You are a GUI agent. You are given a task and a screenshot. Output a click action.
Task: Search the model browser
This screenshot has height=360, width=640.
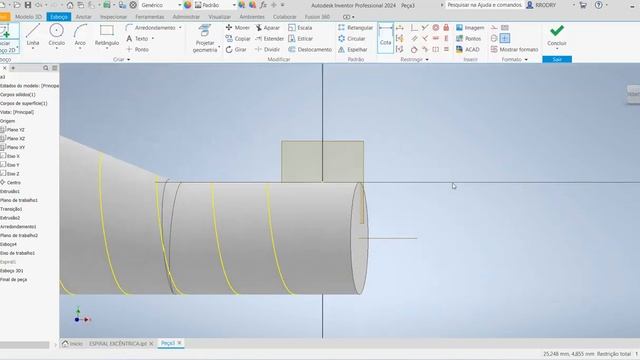pos(46,68)
